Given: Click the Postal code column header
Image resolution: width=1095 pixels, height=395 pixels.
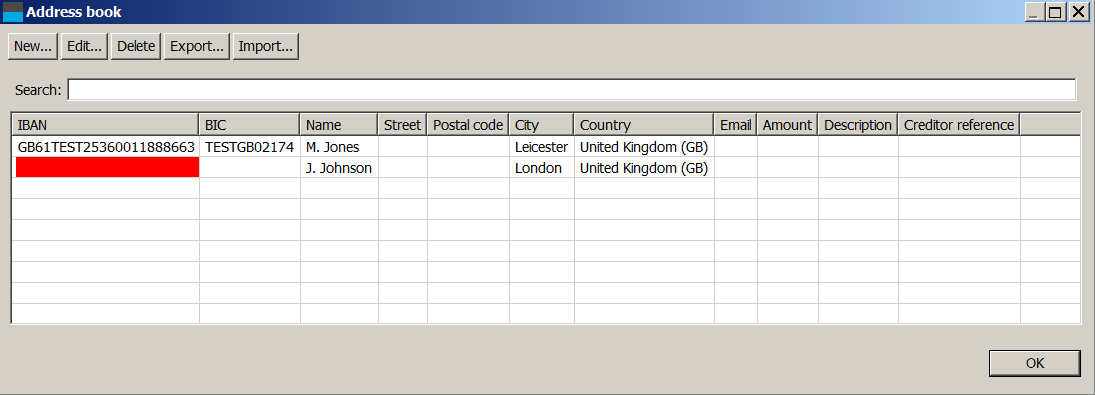Looking at the screenshot, I should [x=468, y=125].
